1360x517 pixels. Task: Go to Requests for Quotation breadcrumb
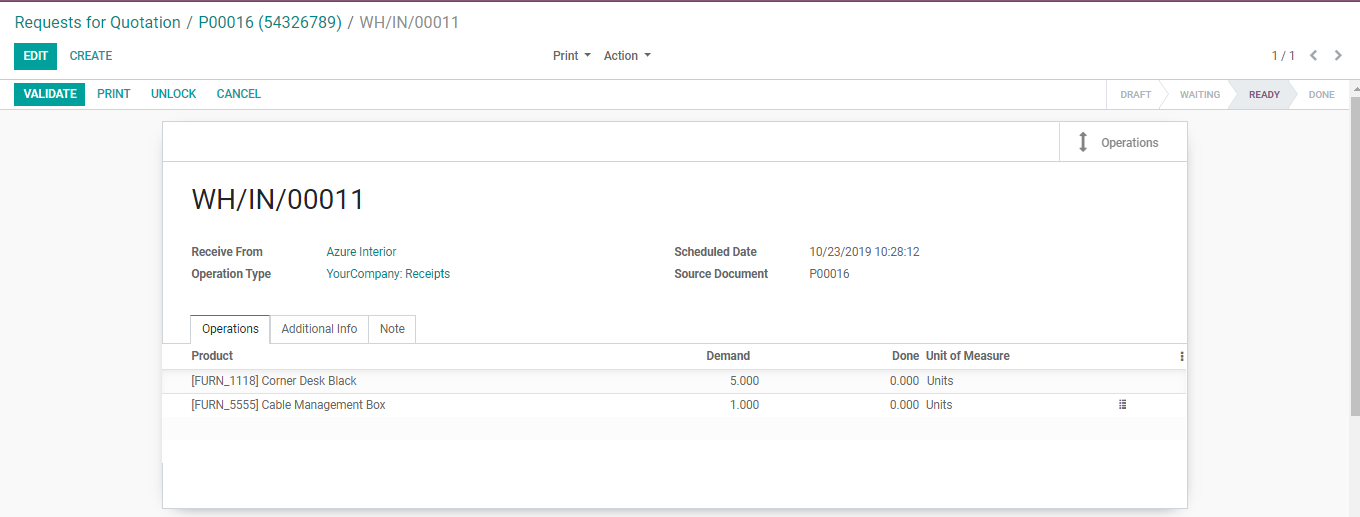point(98,22)
